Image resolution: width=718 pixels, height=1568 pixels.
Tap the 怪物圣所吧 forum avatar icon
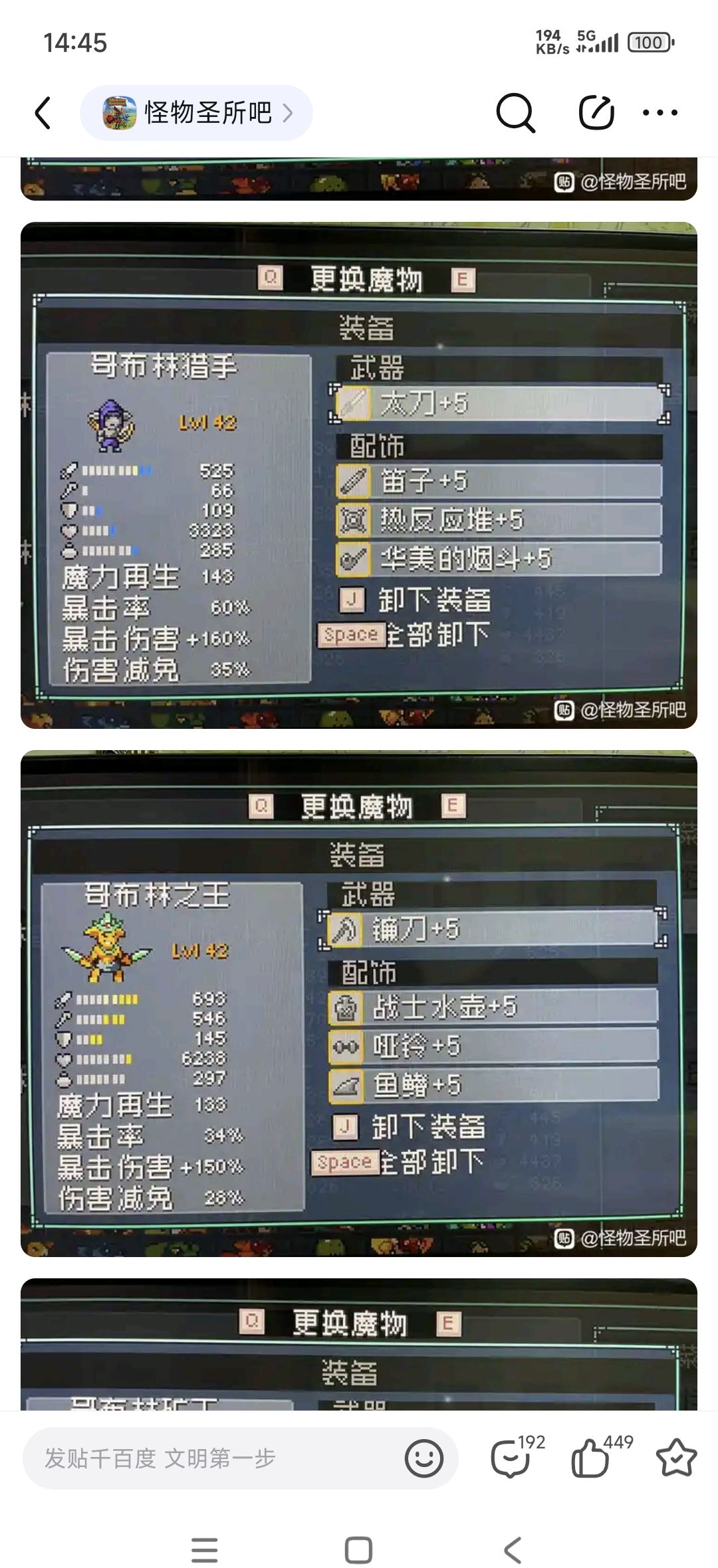tap(120, 113)
